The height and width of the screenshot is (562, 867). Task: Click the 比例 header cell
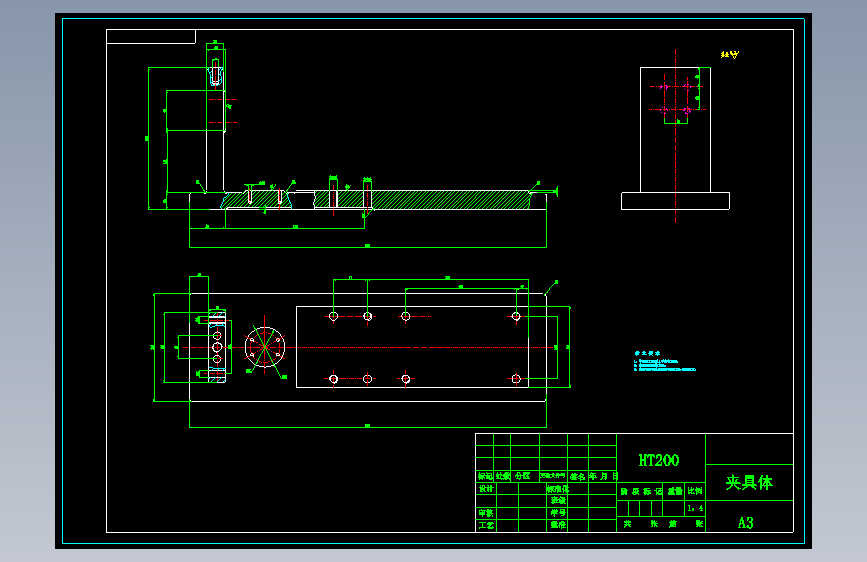coord(695,491)
